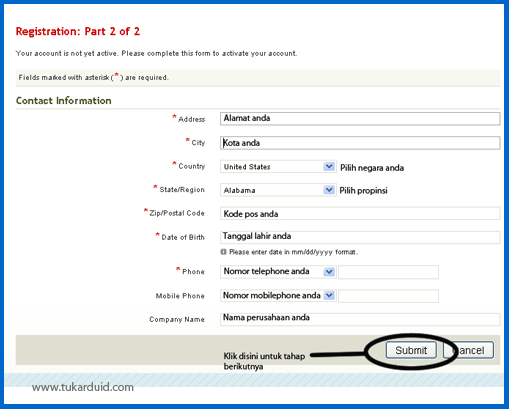Click the 'Zip/Postal Code' label
The width and height of the screenshot is (509, 409).
tap(177, 213)
